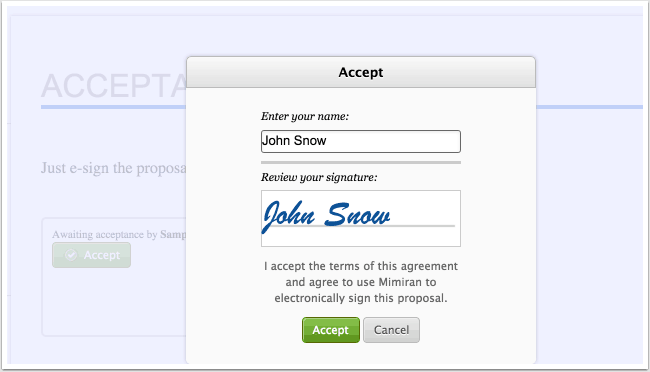
Task: Click the green Accept button in dialog
Action: (x=331, y=330)
